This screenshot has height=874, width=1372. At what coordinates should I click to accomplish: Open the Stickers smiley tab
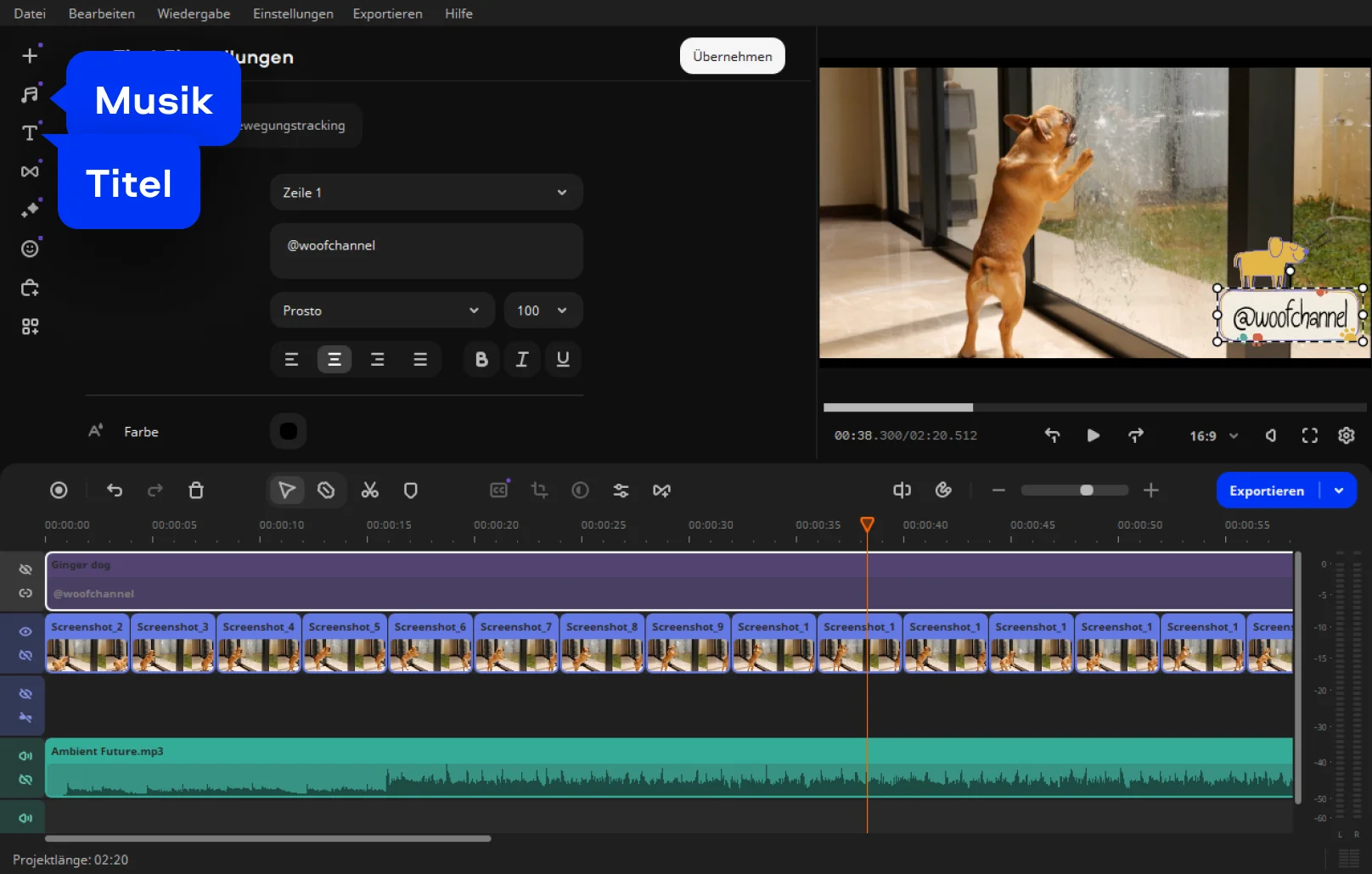pyautogui.click(x=30, y=249)
